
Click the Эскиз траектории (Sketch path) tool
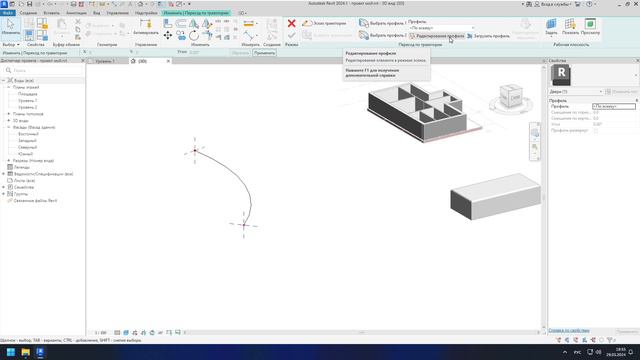324,23
